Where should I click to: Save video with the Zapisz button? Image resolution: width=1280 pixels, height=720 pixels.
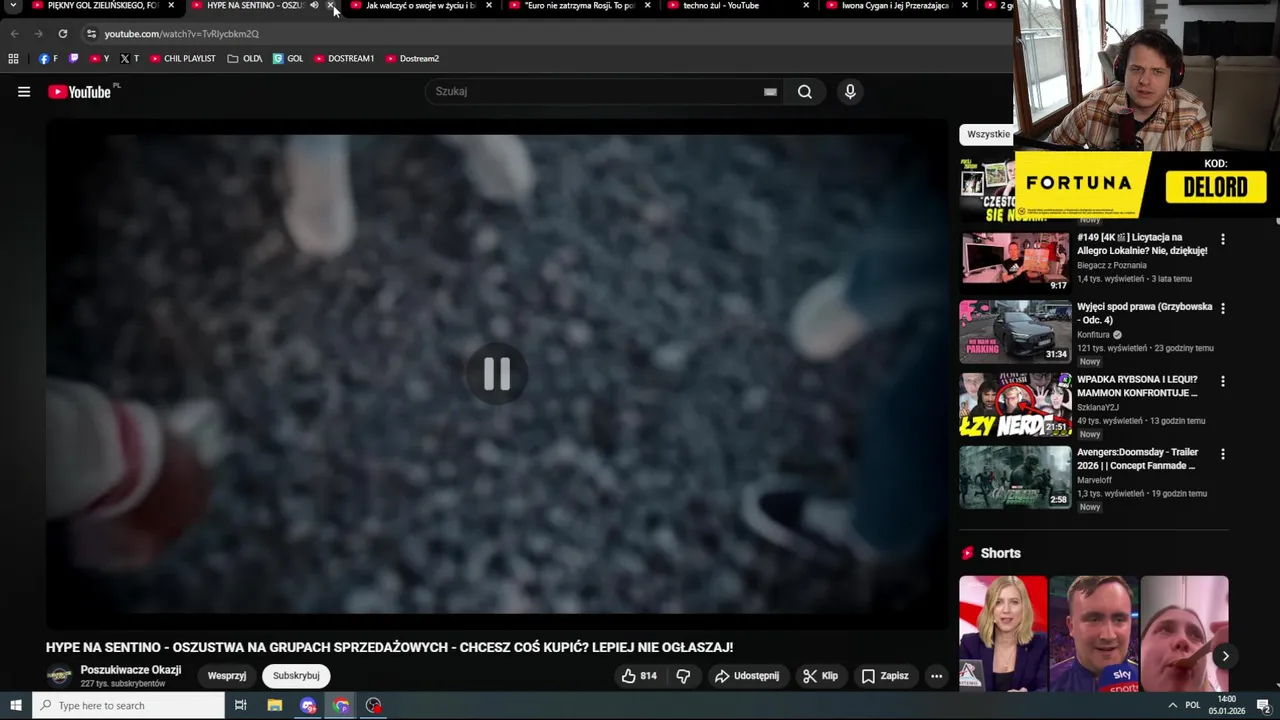885,676
